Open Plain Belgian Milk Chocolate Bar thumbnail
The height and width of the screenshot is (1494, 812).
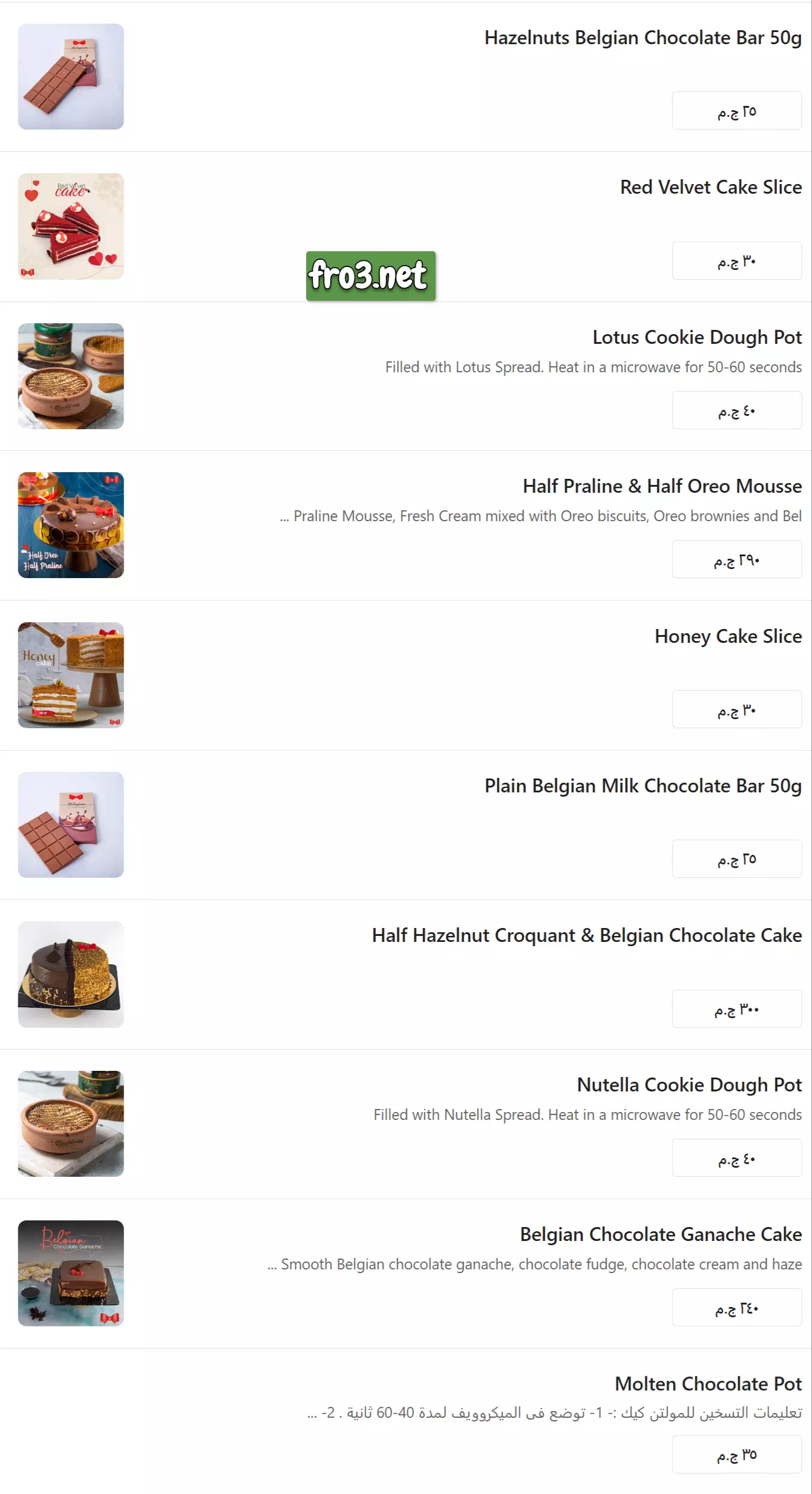(71, 824)
